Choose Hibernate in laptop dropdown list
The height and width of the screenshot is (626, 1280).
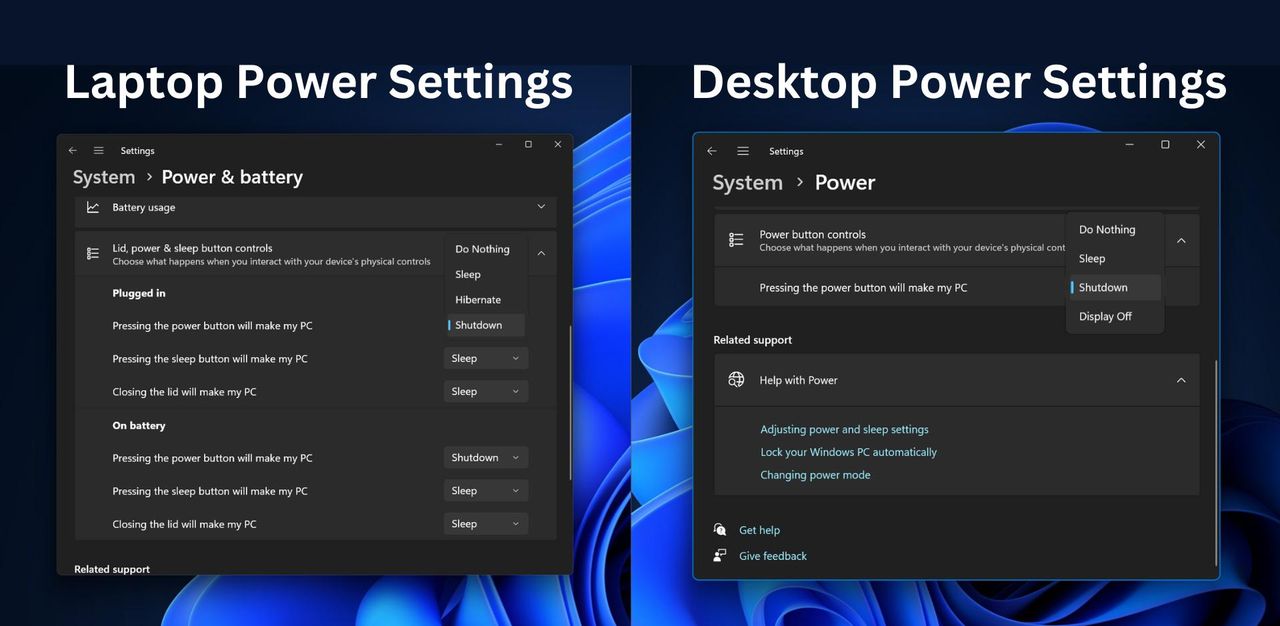tap(485, 300)
